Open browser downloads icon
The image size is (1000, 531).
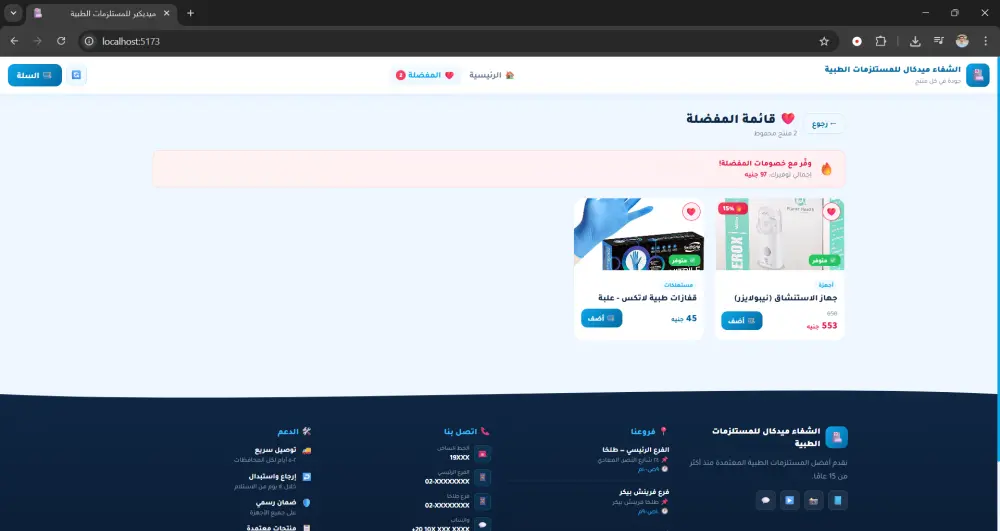tap(915, 41)
